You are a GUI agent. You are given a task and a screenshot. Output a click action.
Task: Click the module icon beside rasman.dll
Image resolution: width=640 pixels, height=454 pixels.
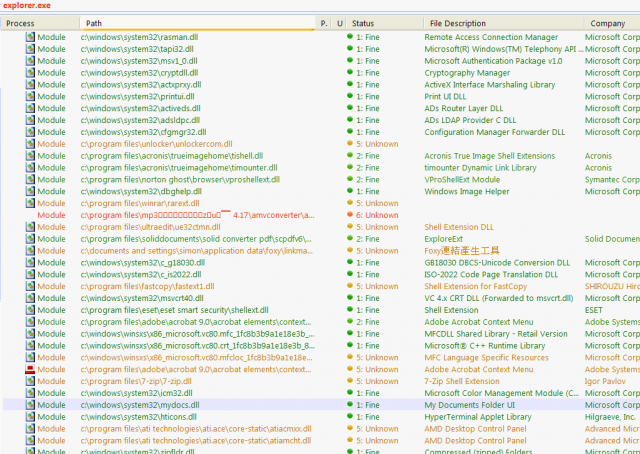click(30, 37)
